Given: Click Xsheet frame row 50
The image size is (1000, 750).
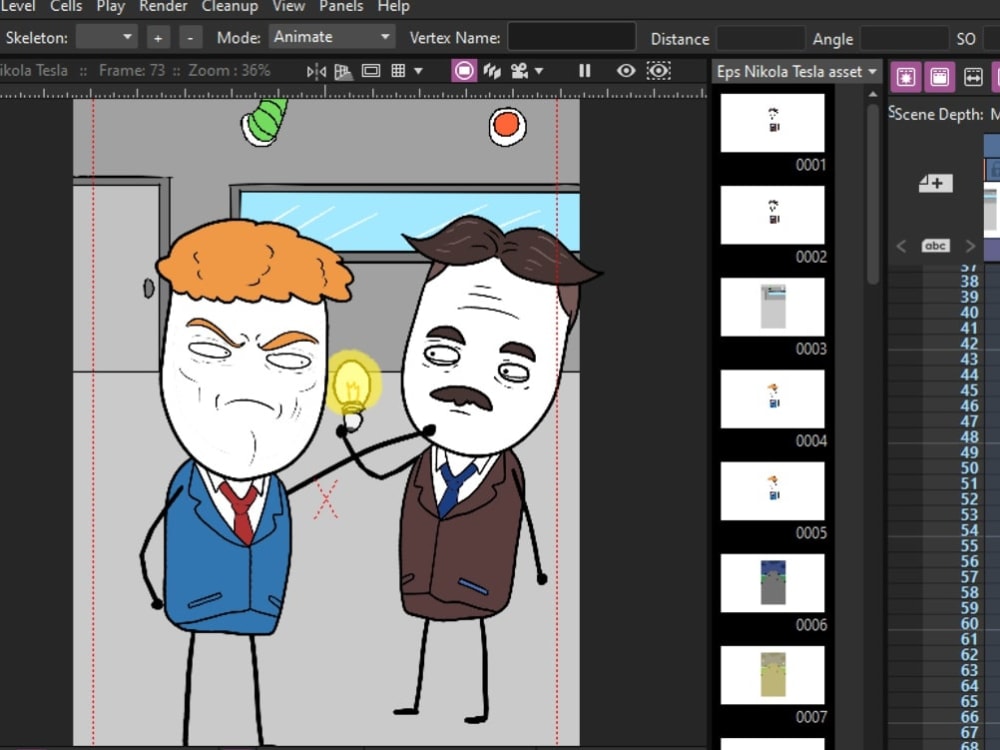Looking at the screenshot, I should coord(969,468).
